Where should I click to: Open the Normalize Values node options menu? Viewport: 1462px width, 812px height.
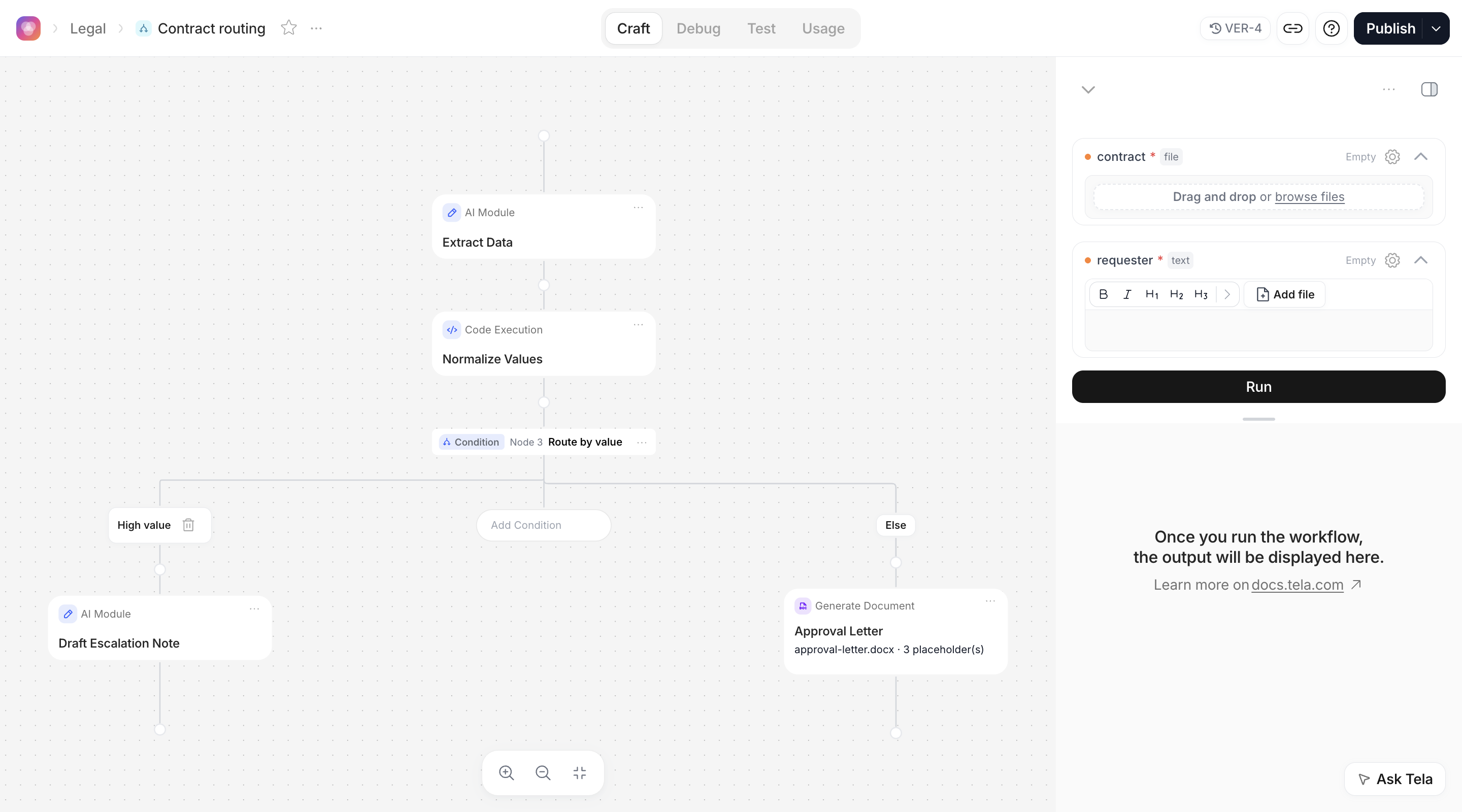[x=638, y=325]
